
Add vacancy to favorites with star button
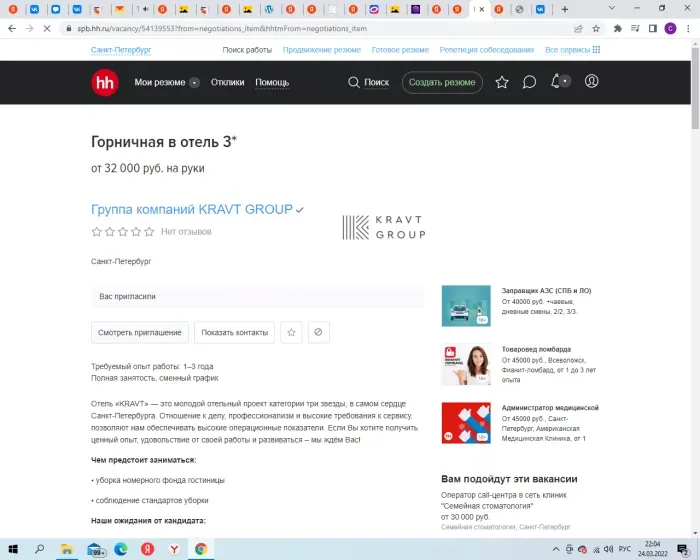(x=292, y=332)
